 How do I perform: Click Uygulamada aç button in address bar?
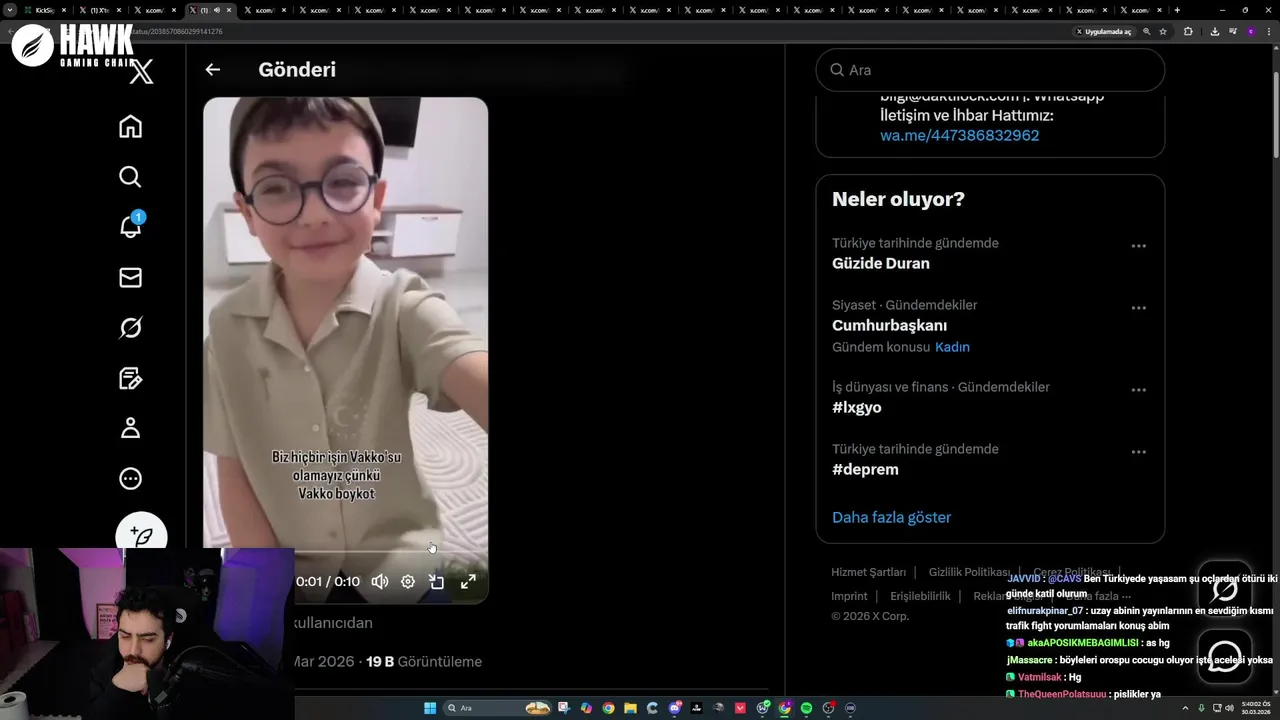point(1103,31)
